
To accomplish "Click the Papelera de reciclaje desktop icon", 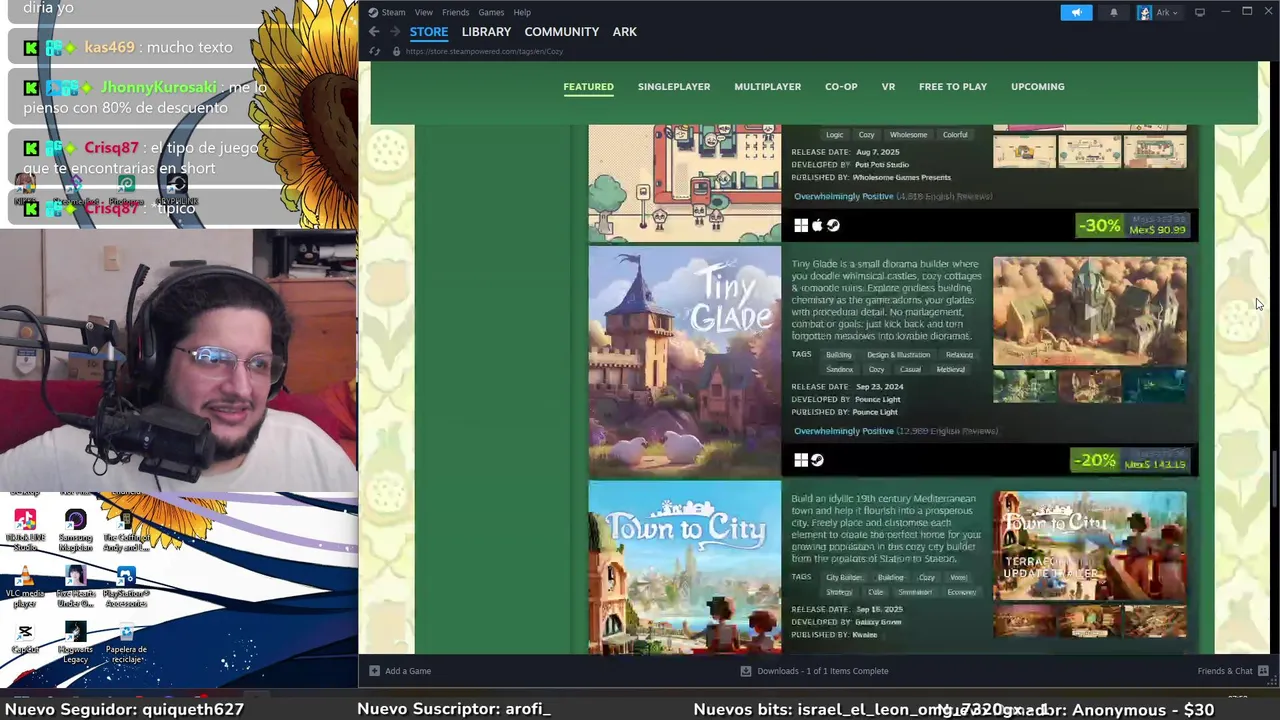I will [126, 643].
